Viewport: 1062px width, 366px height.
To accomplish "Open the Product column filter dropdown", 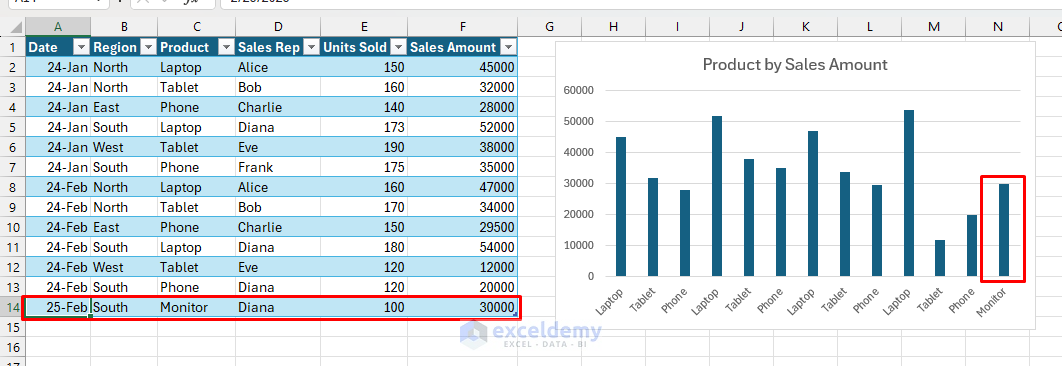I will click(x=226, y=47).
